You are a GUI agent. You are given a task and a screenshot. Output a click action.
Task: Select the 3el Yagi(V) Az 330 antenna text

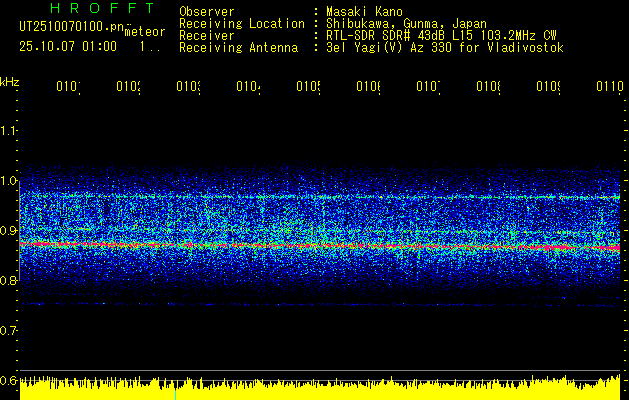tap(445, 48)
